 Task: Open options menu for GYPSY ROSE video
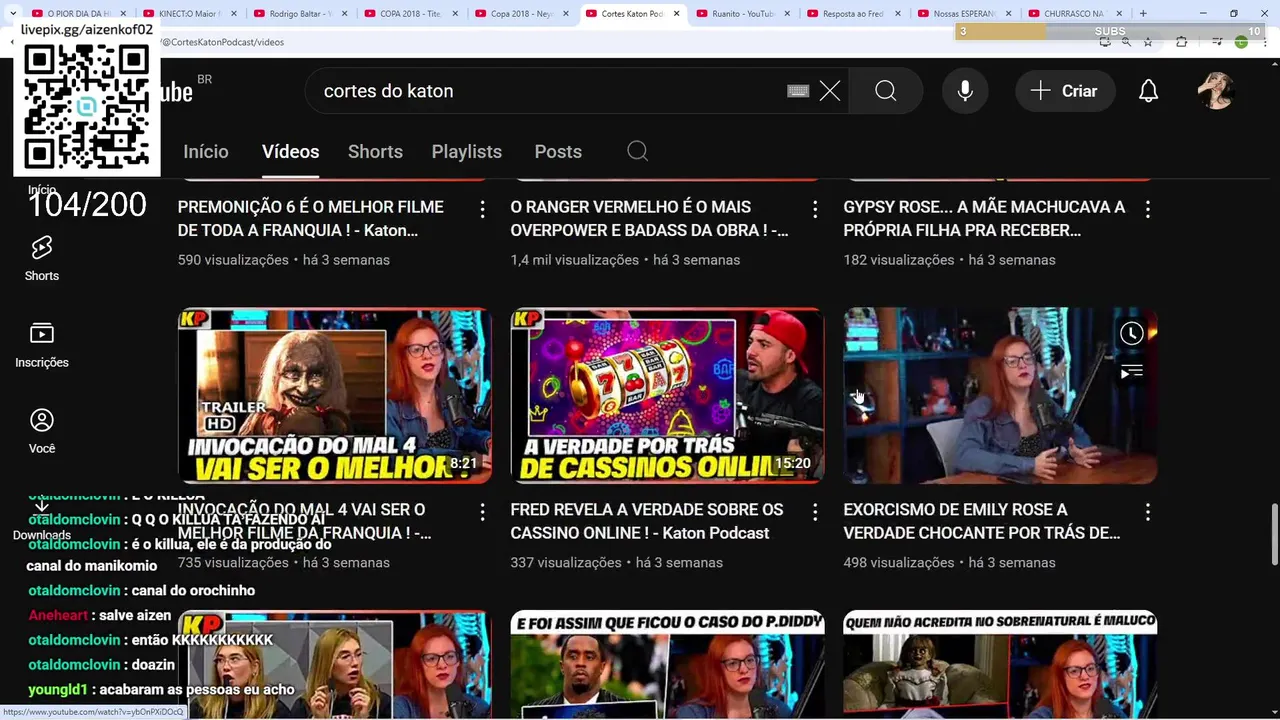click(1148, 209)
